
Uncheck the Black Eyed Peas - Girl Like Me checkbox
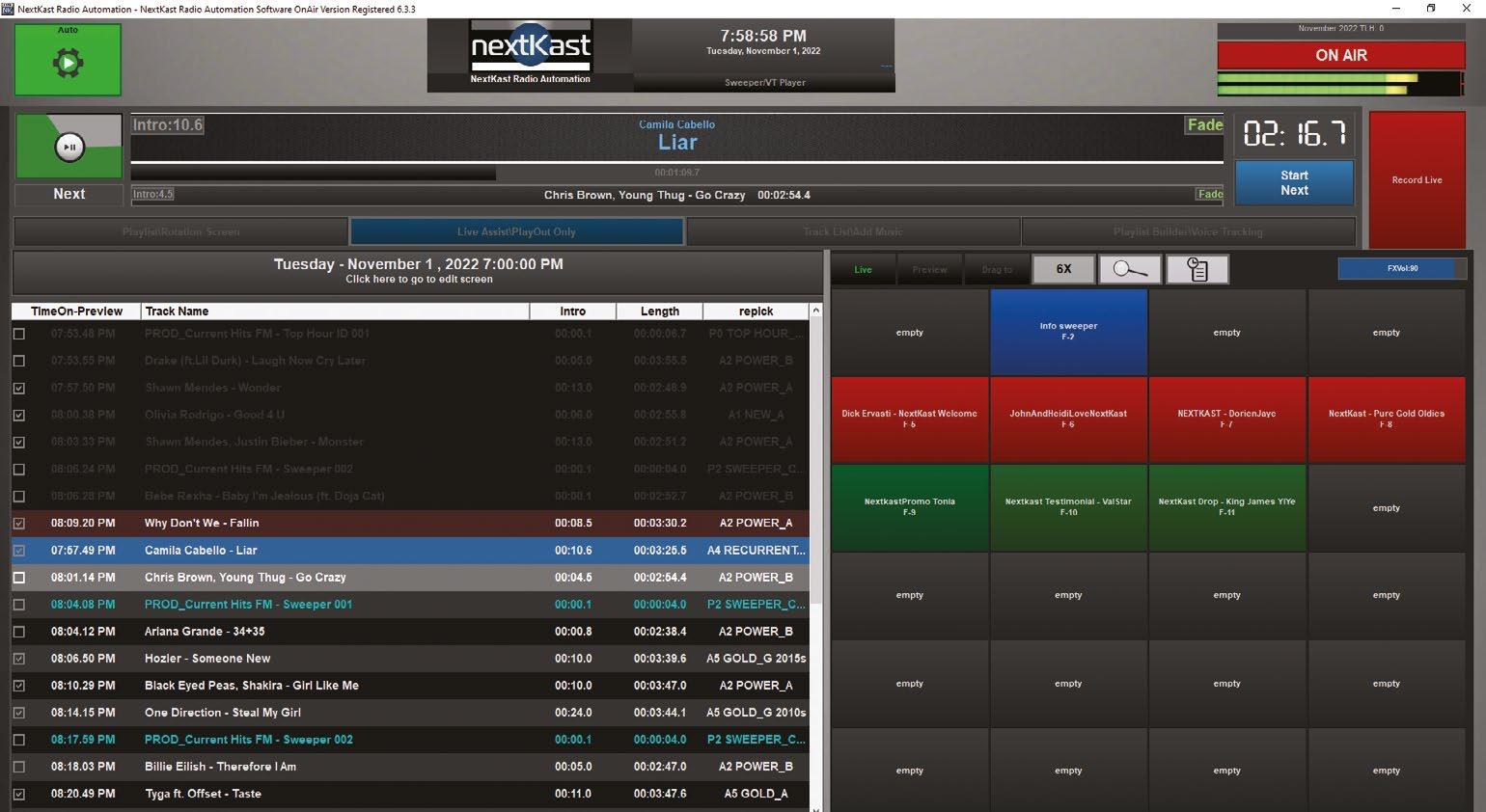tap(19, 686)
